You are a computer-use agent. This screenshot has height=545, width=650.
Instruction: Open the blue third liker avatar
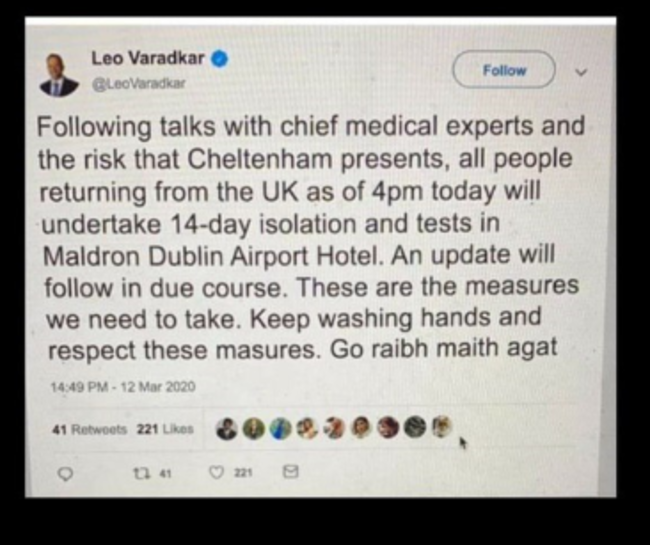pos(280,429)
